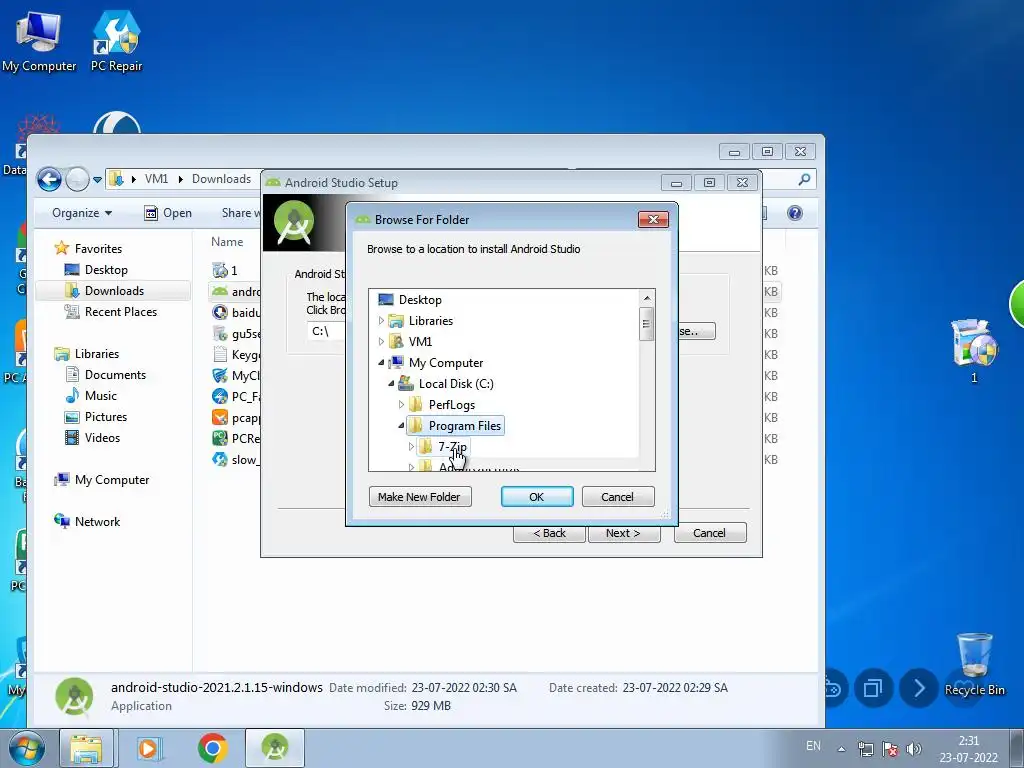Select the 7-Zip folder

[x=452, y=446]
